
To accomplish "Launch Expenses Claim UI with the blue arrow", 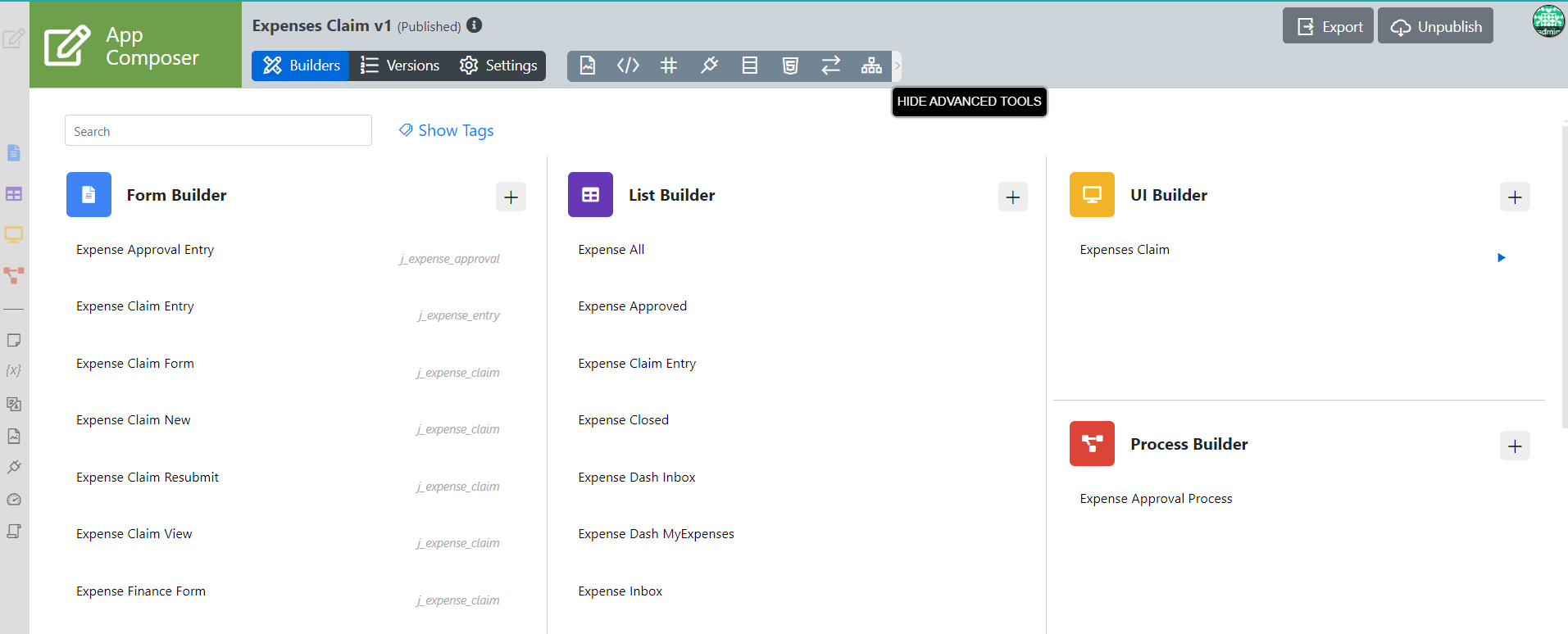I will click(1502, 257).
